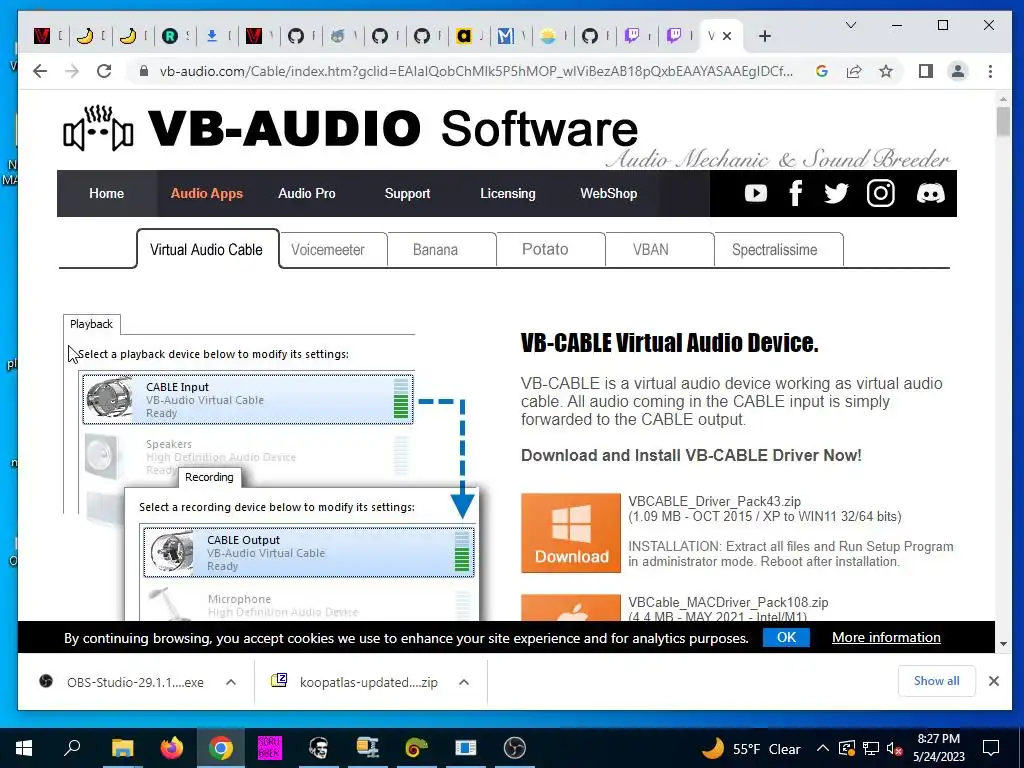Switch to the yellow 'a' icon tab
Image resolution: width=1024 pixels, height=768 pixels.
[464, 36]
